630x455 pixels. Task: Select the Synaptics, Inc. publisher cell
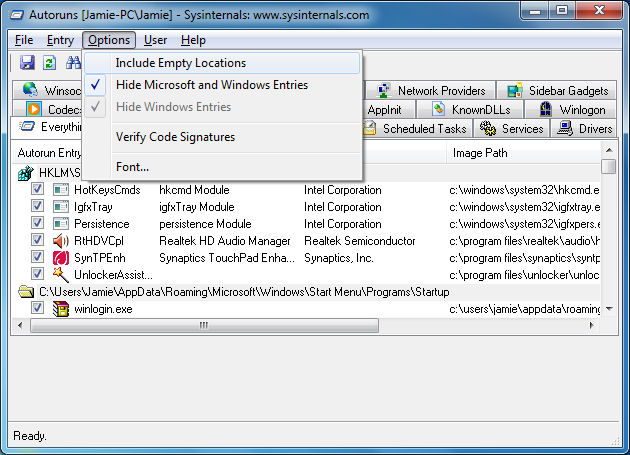click(x=339, y=258)
